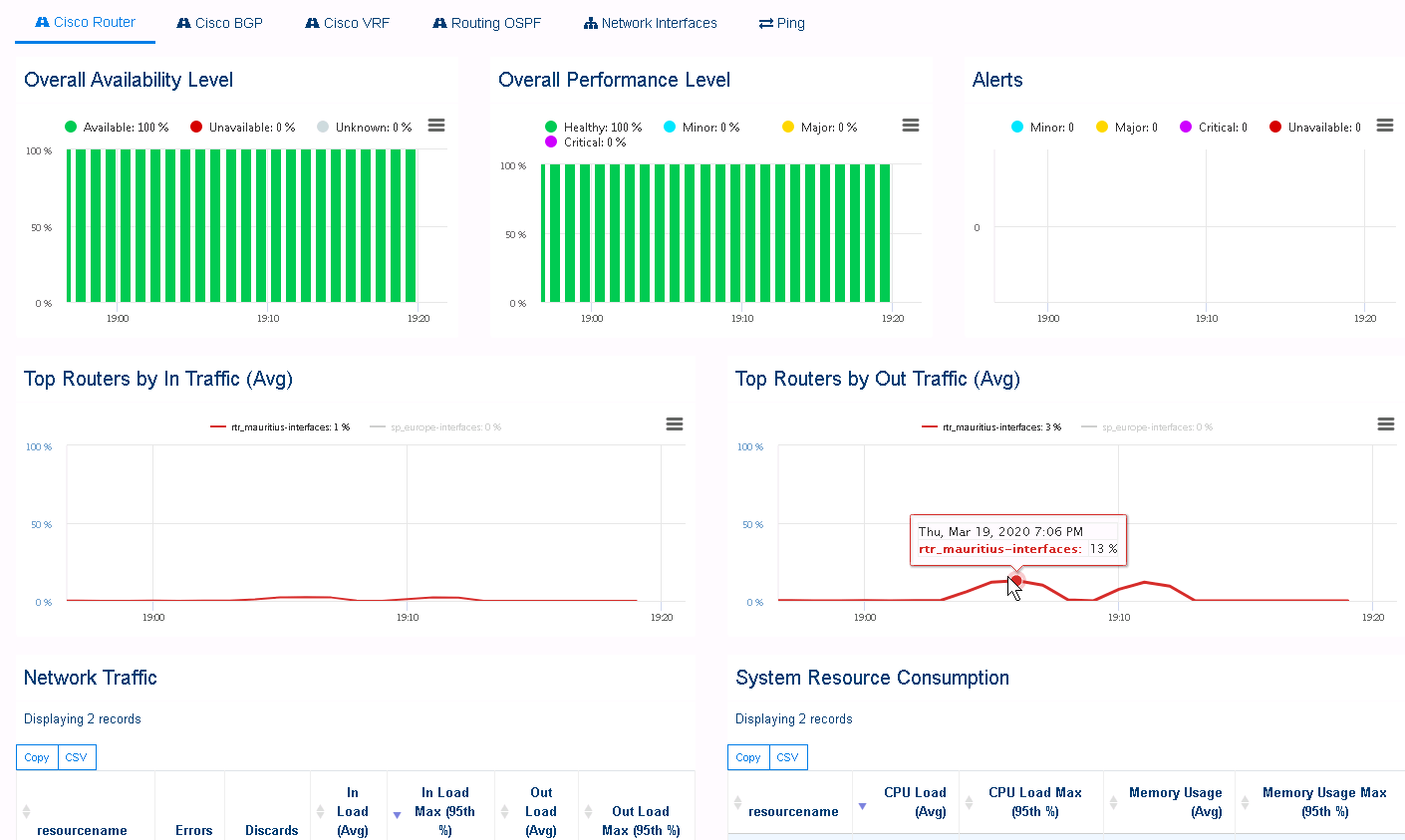Open export menu on Top Routers by Out Traffic
The image size is (1405, 840).
pos(1385,423)
